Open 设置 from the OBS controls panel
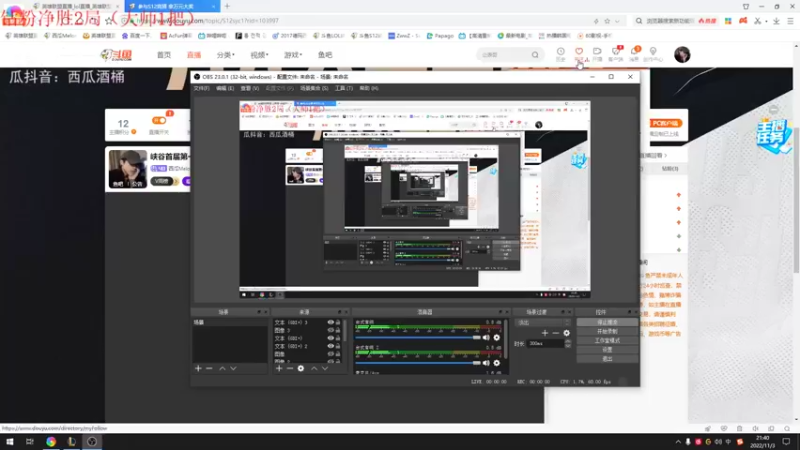800x450 pixels. tap(607, 350)
